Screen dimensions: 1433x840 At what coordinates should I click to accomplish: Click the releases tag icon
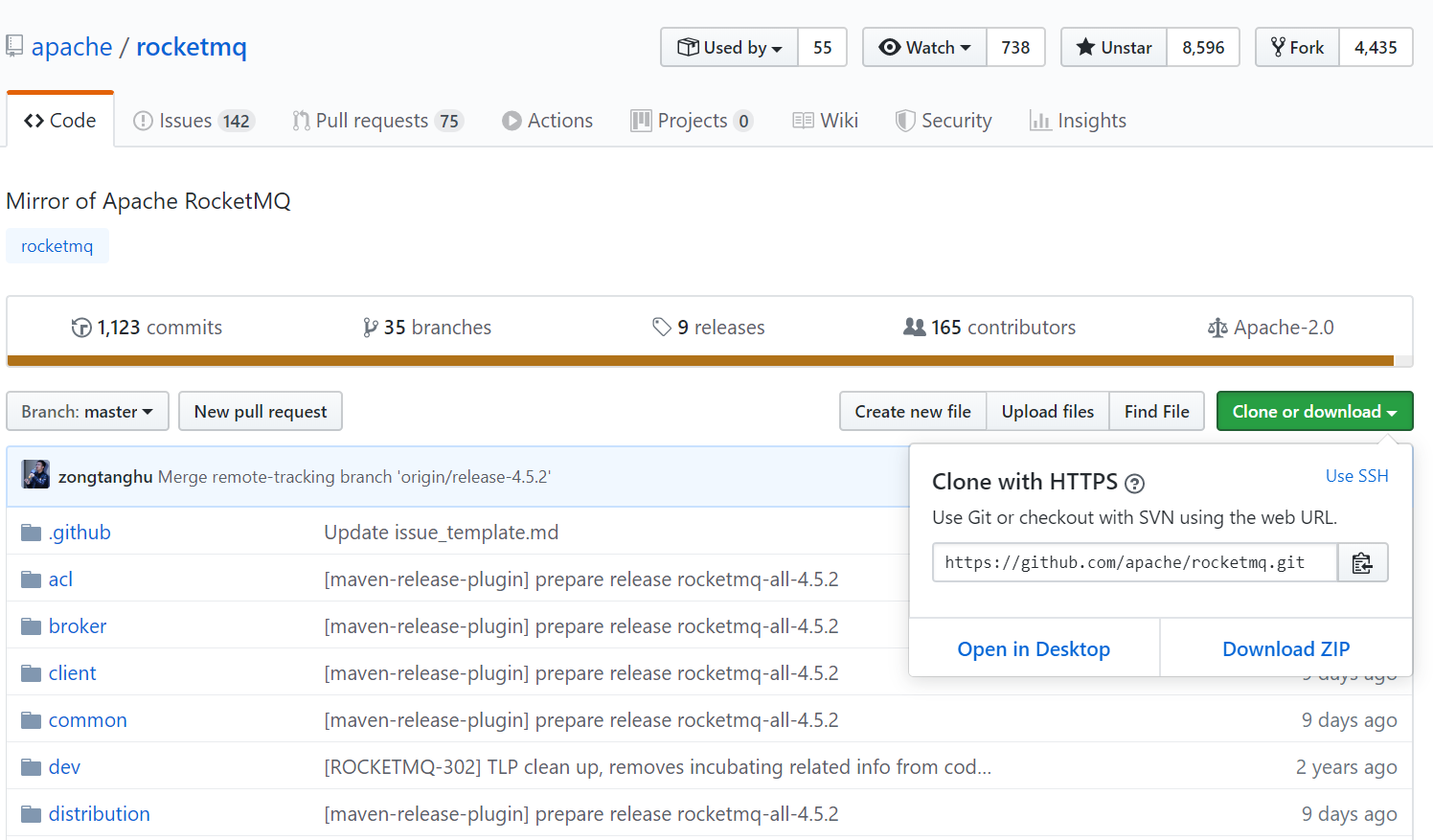[661, 328]
